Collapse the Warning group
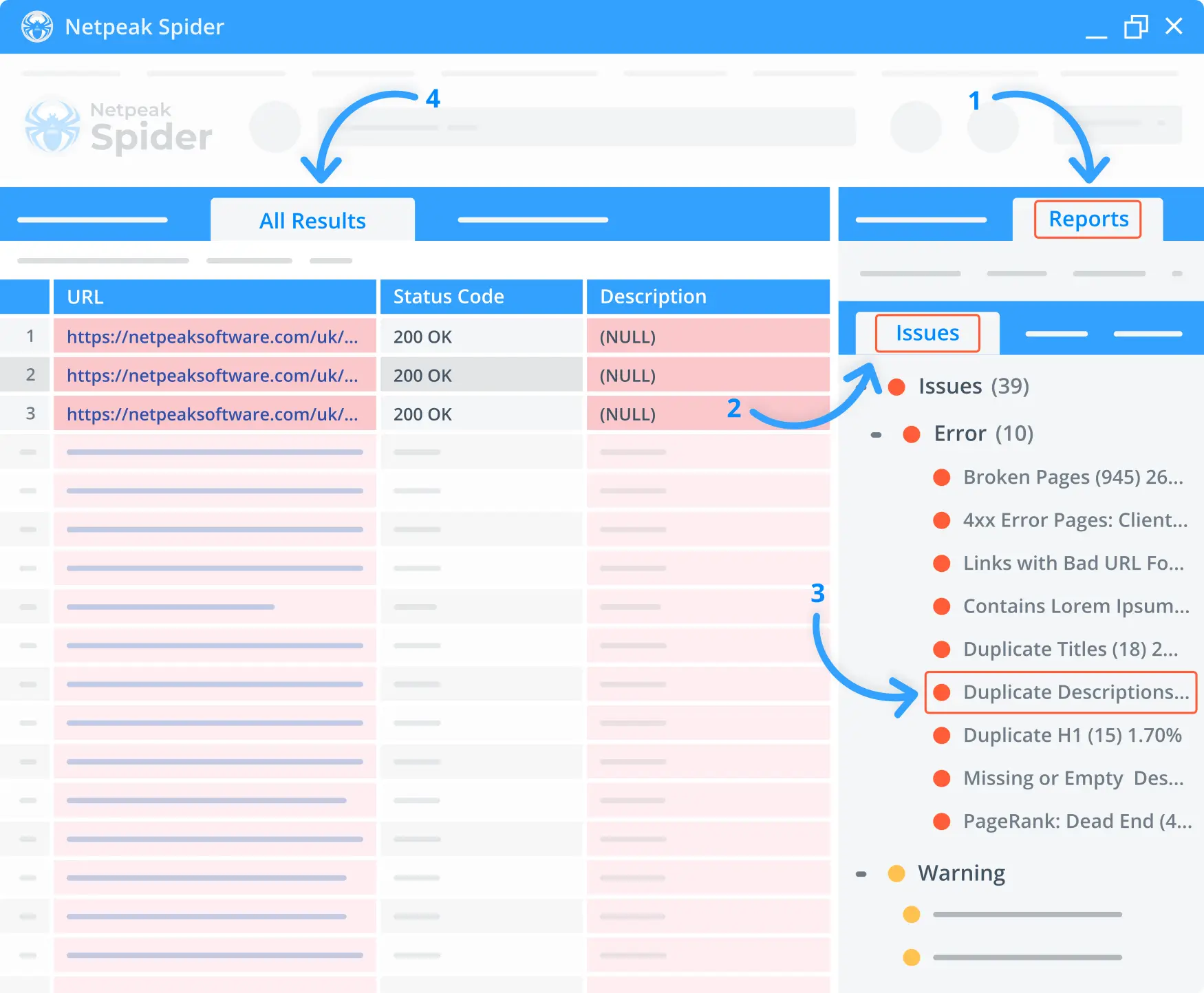 click(x=861, y=874)
